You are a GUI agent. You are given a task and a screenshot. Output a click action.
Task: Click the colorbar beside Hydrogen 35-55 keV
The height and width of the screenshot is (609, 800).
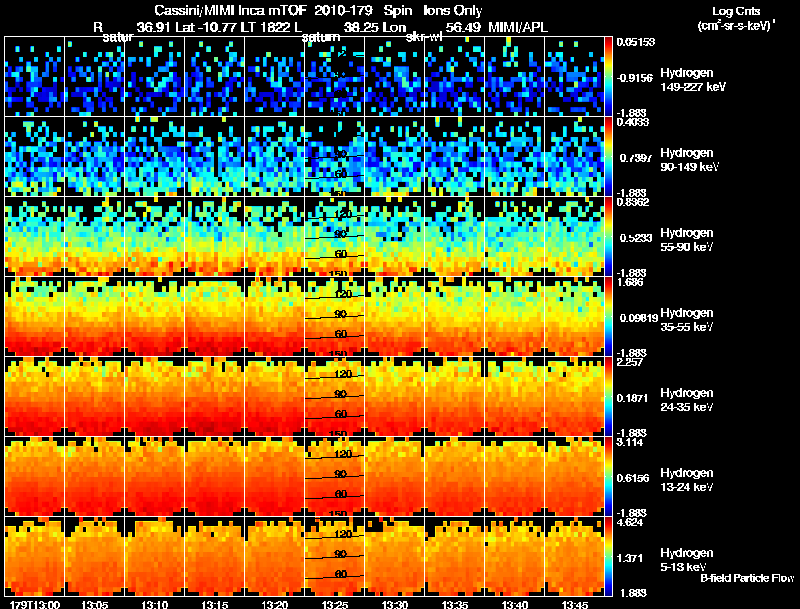tap(608, 317)
